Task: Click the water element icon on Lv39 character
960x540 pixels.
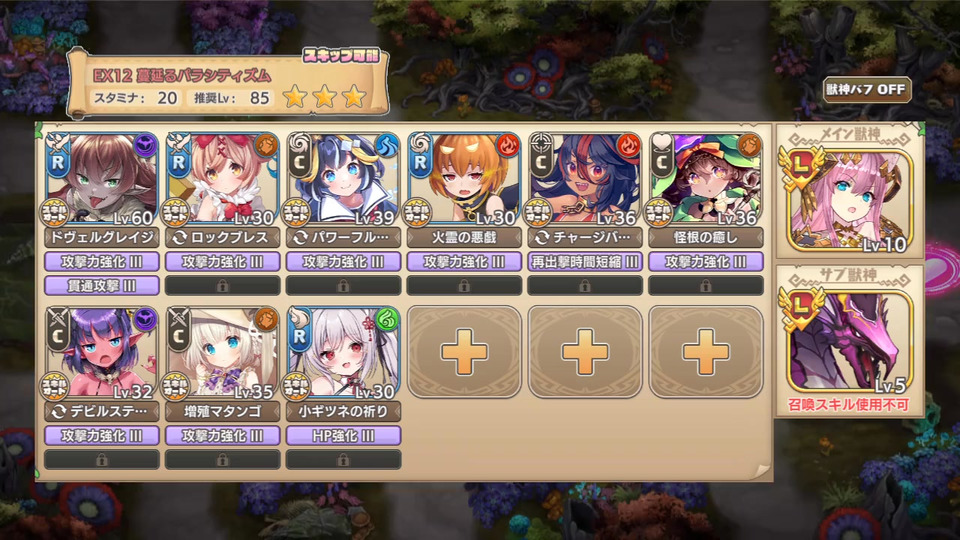Action: (x=387, y=145)
